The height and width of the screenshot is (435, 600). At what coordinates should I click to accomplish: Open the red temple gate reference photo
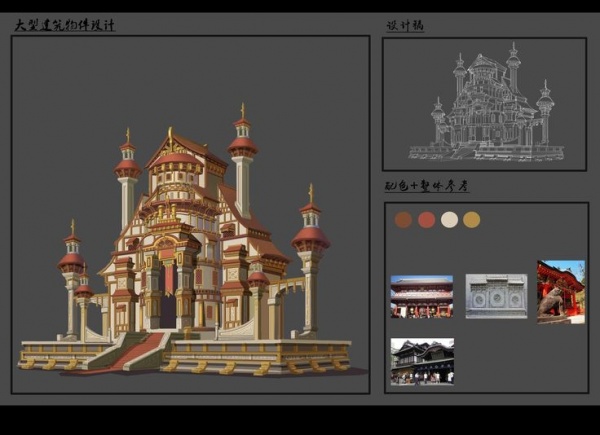(x=421, y=296)
